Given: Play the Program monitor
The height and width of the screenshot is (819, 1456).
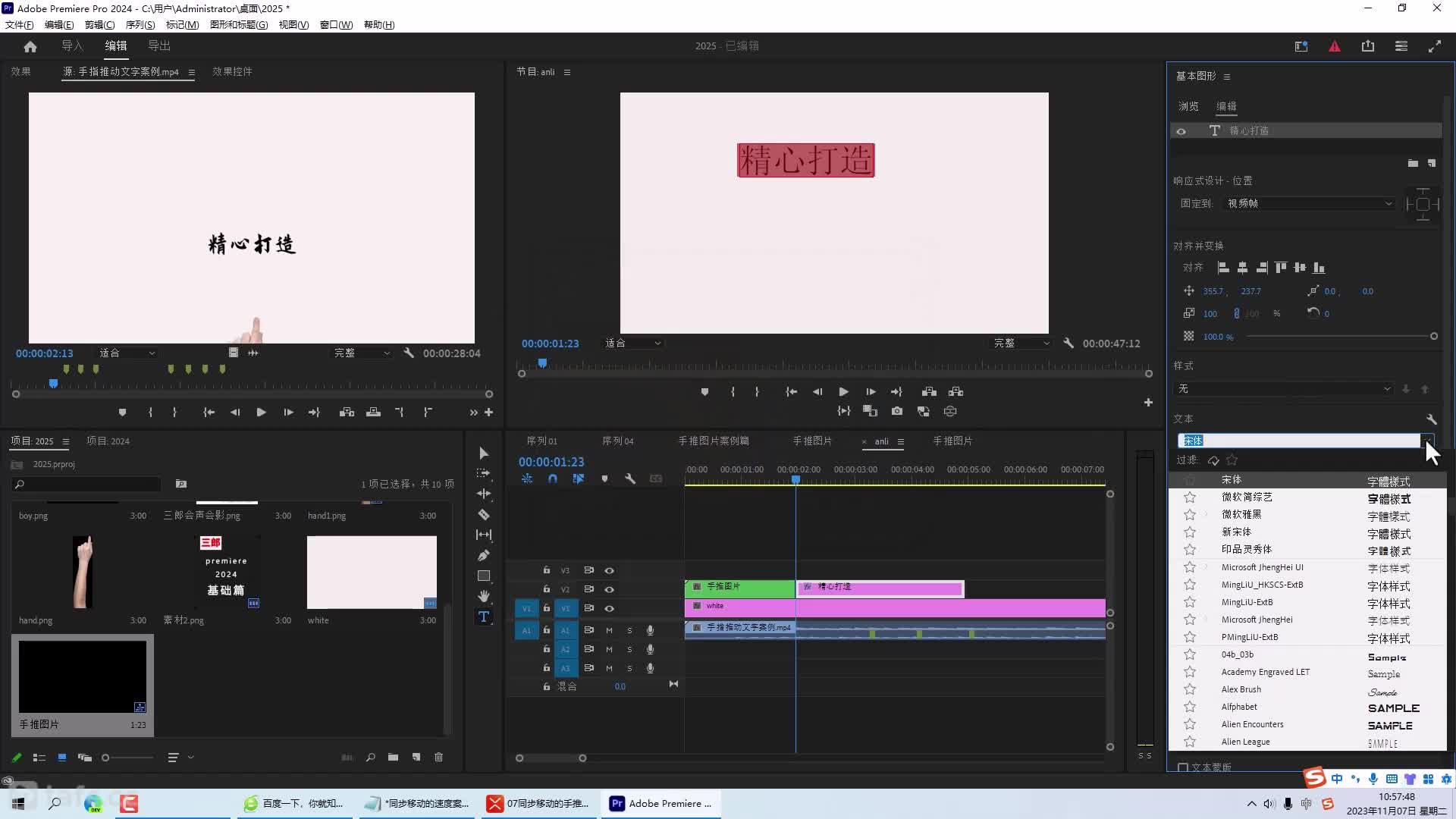Looking at the screenshot, I should (x=843, y=391).
